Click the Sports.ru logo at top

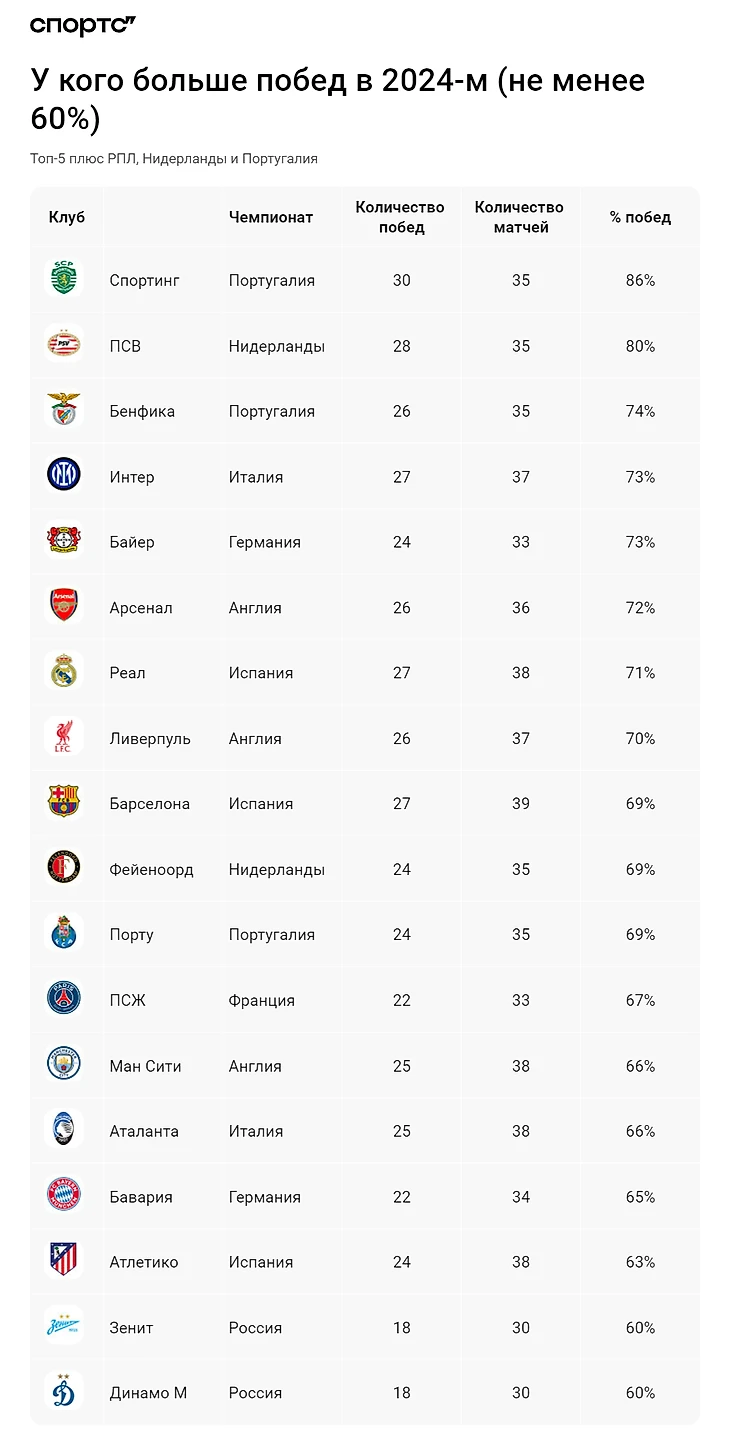click(83, 26)
